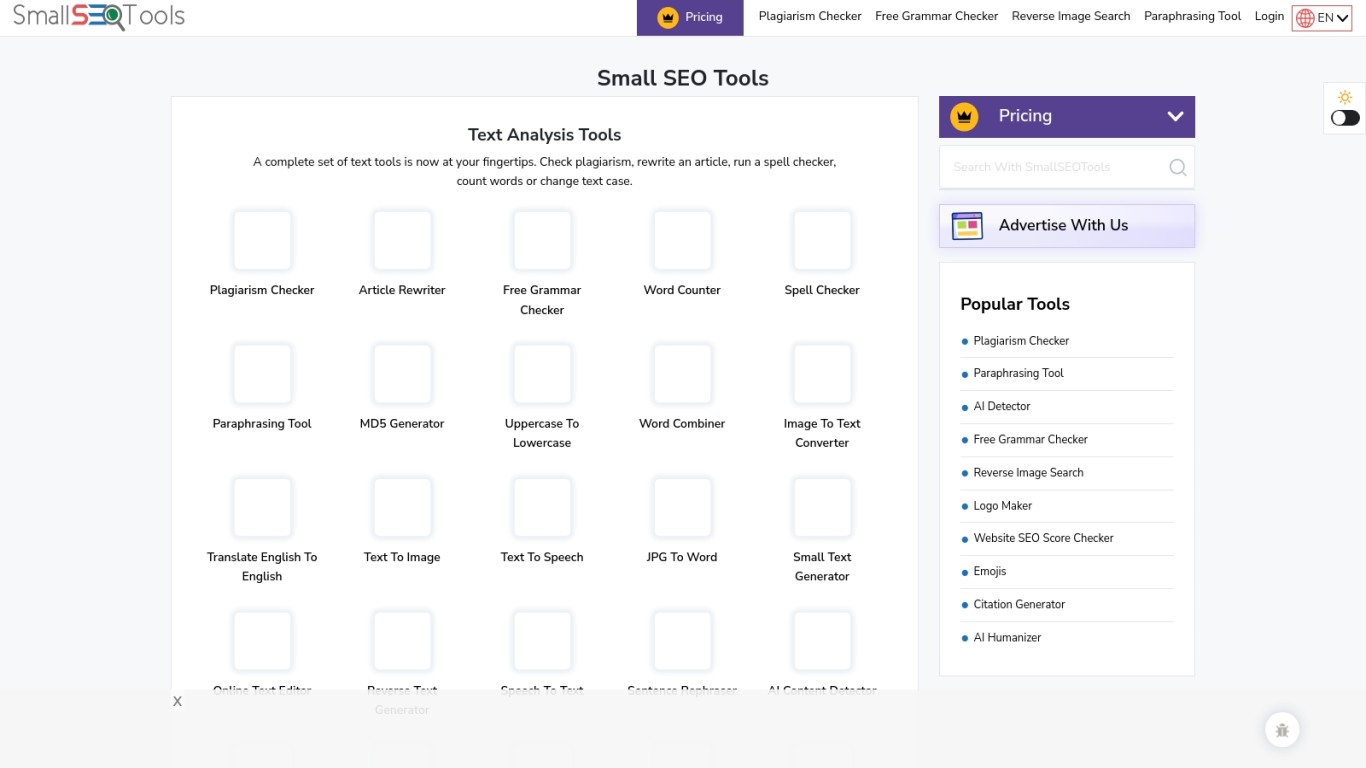Open Paraphrasing Tool in Popular Tools list

tap(1018, 373)
